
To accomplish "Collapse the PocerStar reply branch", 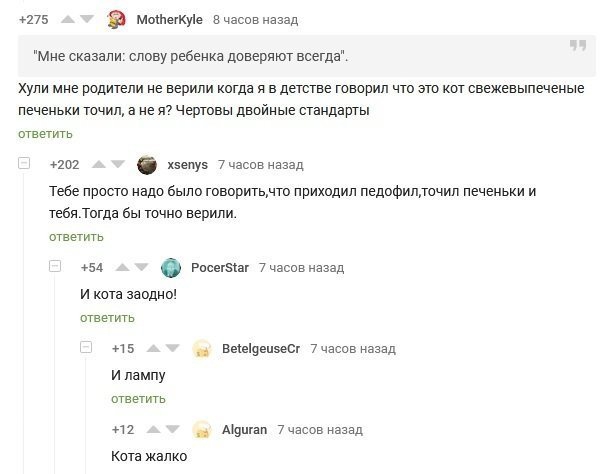I will (56, 267).
